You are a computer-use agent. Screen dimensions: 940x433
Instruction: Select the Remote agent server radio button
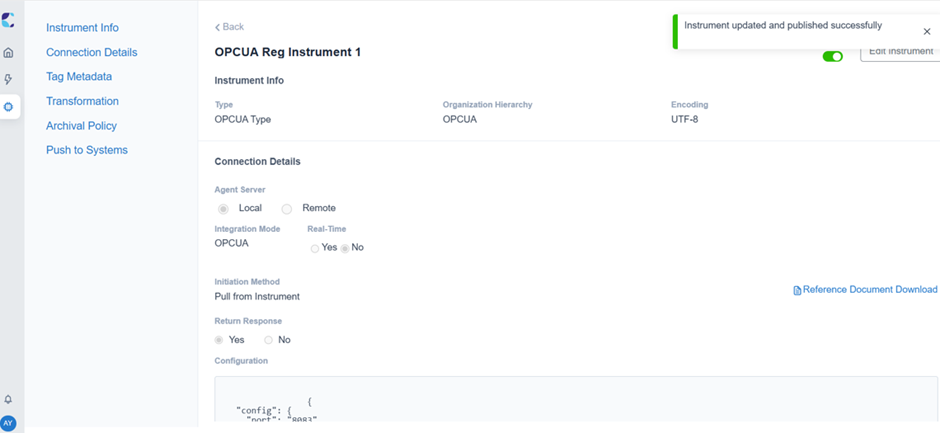pos(287,209)
